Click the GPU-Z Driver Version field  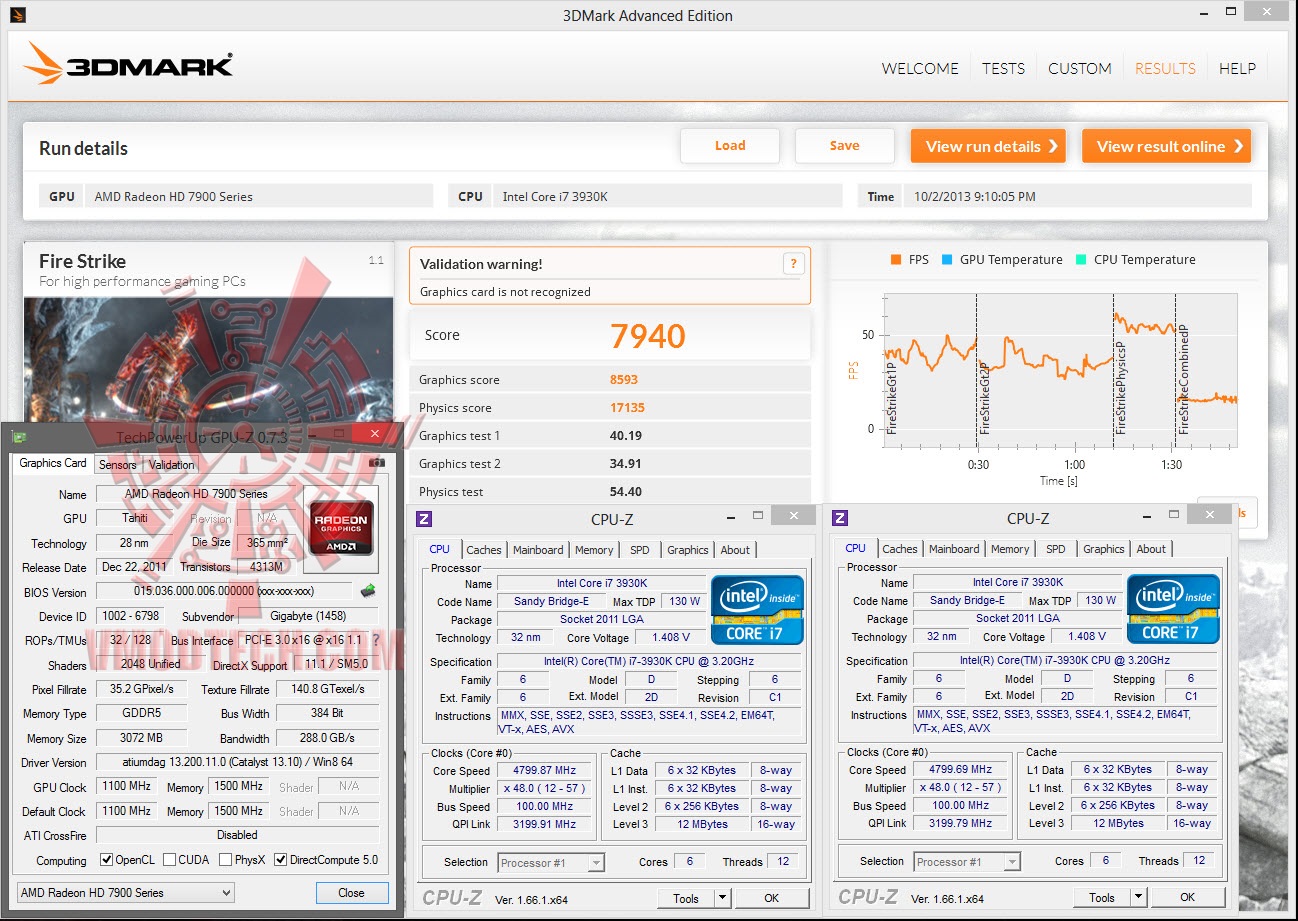(238, 762)
